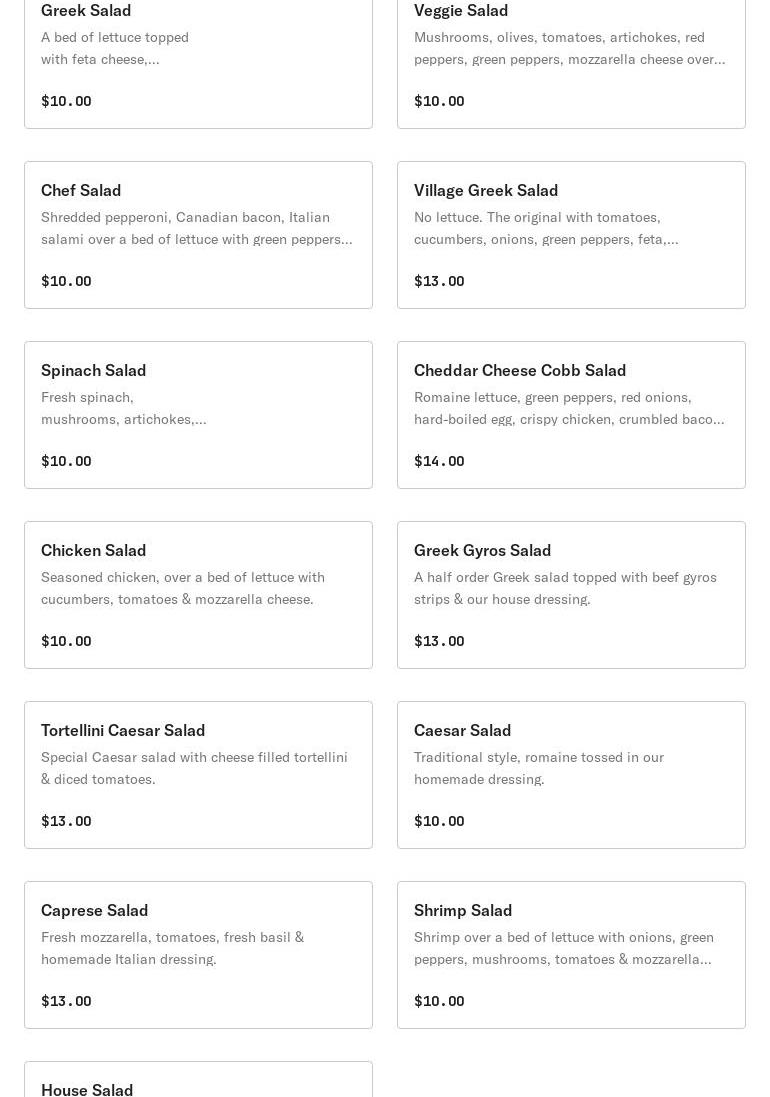Select the Veggie Salad card
The width and height of the screenshot is (770, 1097).
click(x=571, y=61)
